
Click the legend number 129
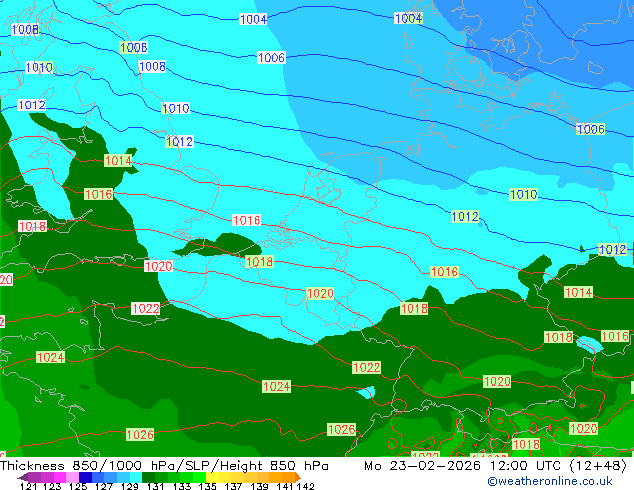tap(130, 486)
